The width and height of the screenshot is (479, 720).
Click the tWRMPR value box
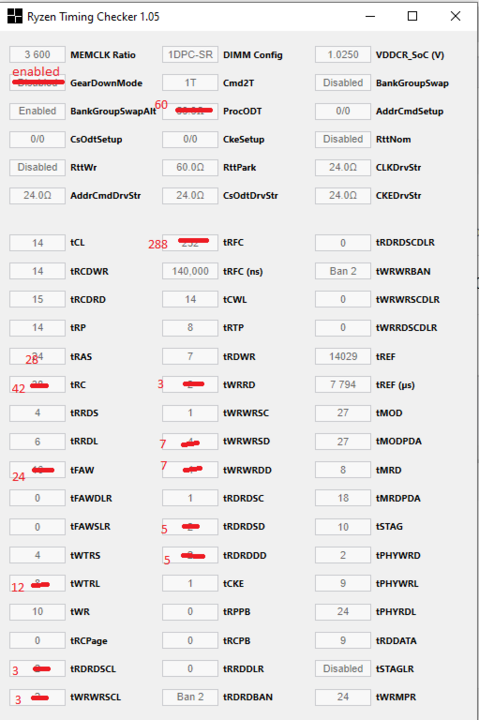pyautogui.click(x=343, y=697)
